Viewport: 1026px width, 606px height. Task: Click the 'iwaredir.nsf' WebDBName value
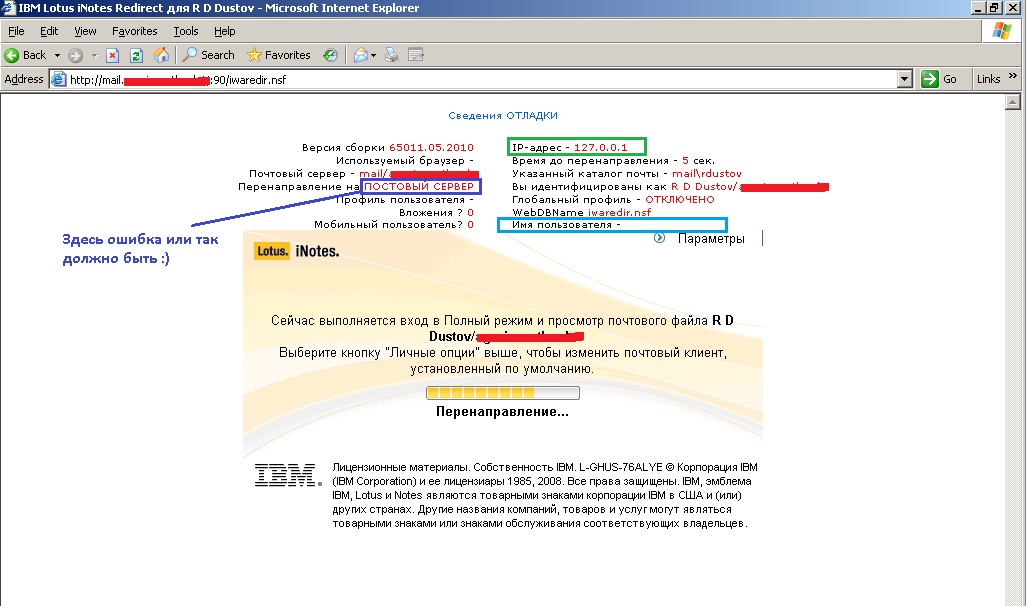coord(619,213)
